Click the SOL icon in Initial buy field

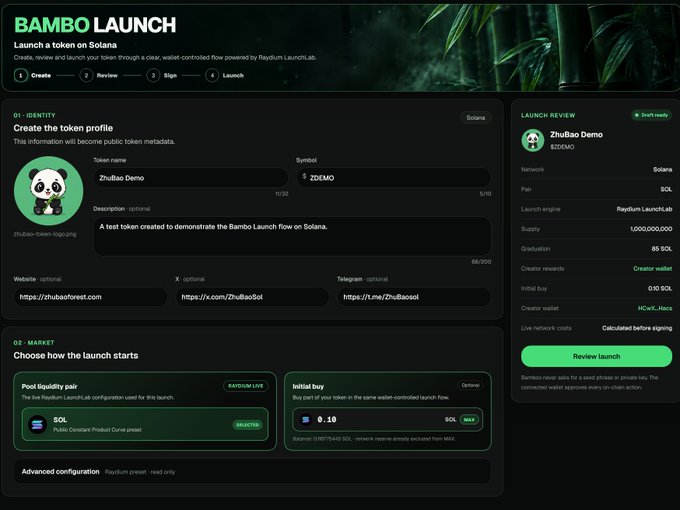click(x=306, y=419)
